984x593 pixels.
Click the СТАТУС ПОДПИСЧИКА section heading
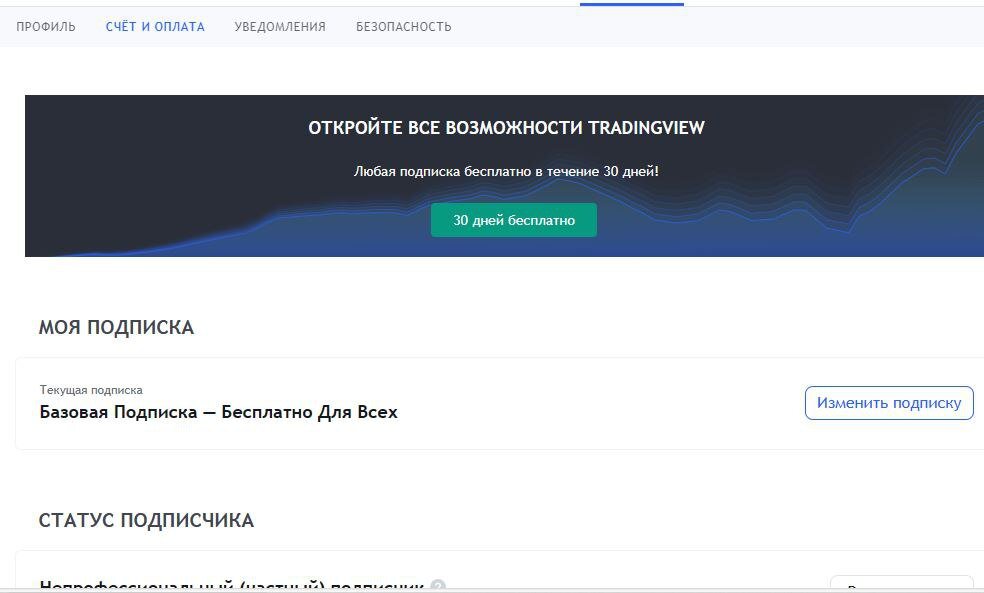(x=146, y=520)
